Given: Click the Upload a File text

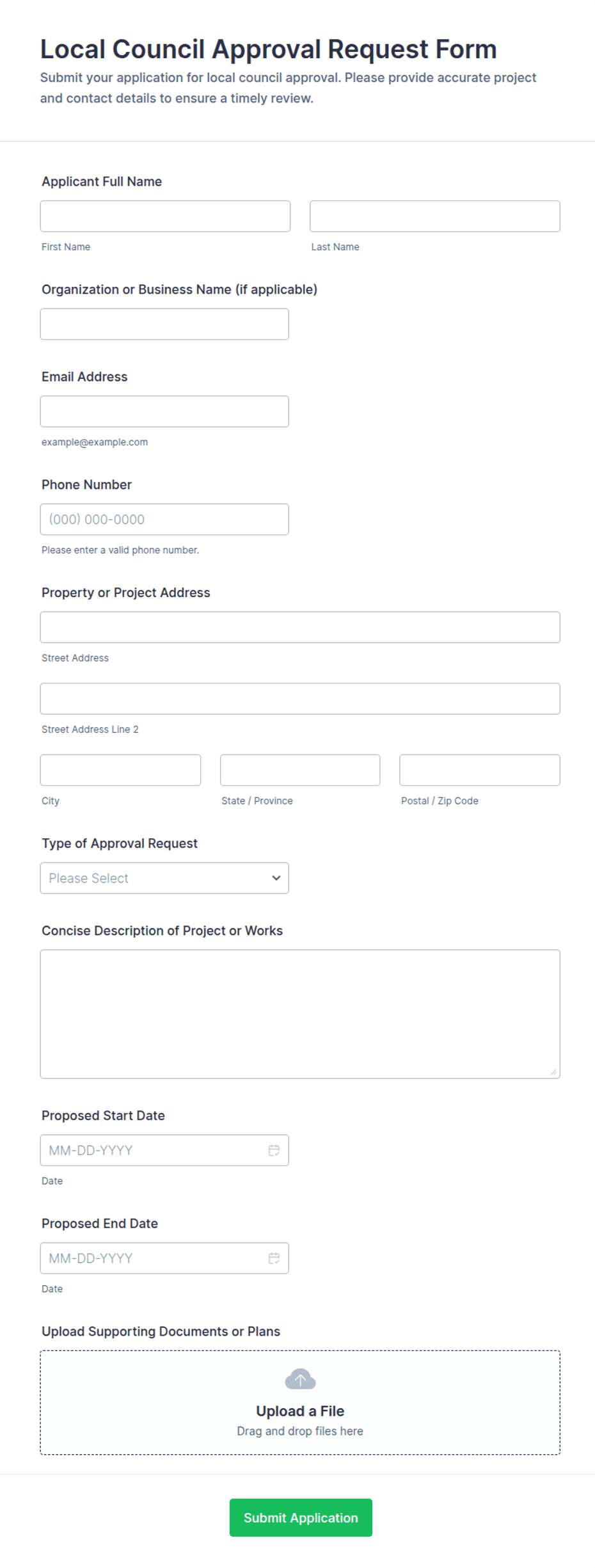Looking at the screenshot, I should [300, 1411].
